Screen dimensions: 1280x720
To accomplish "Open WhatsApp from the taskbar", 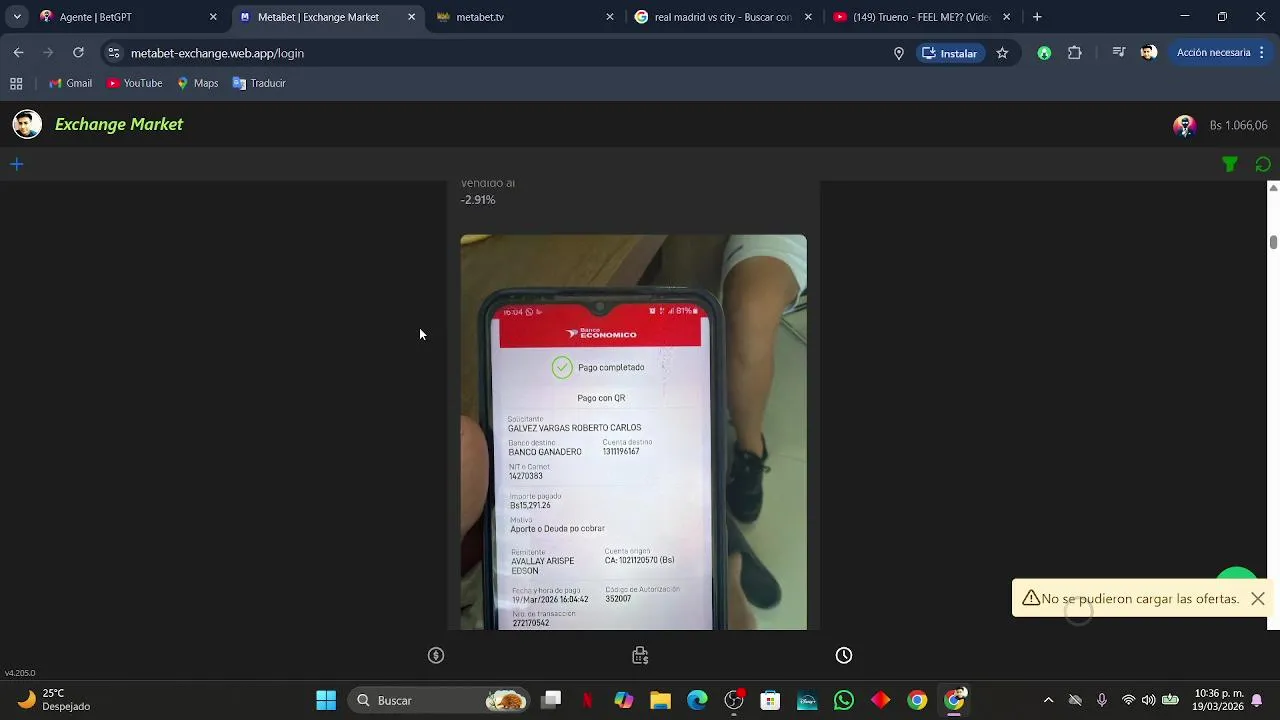I will [x=844, y=700].
